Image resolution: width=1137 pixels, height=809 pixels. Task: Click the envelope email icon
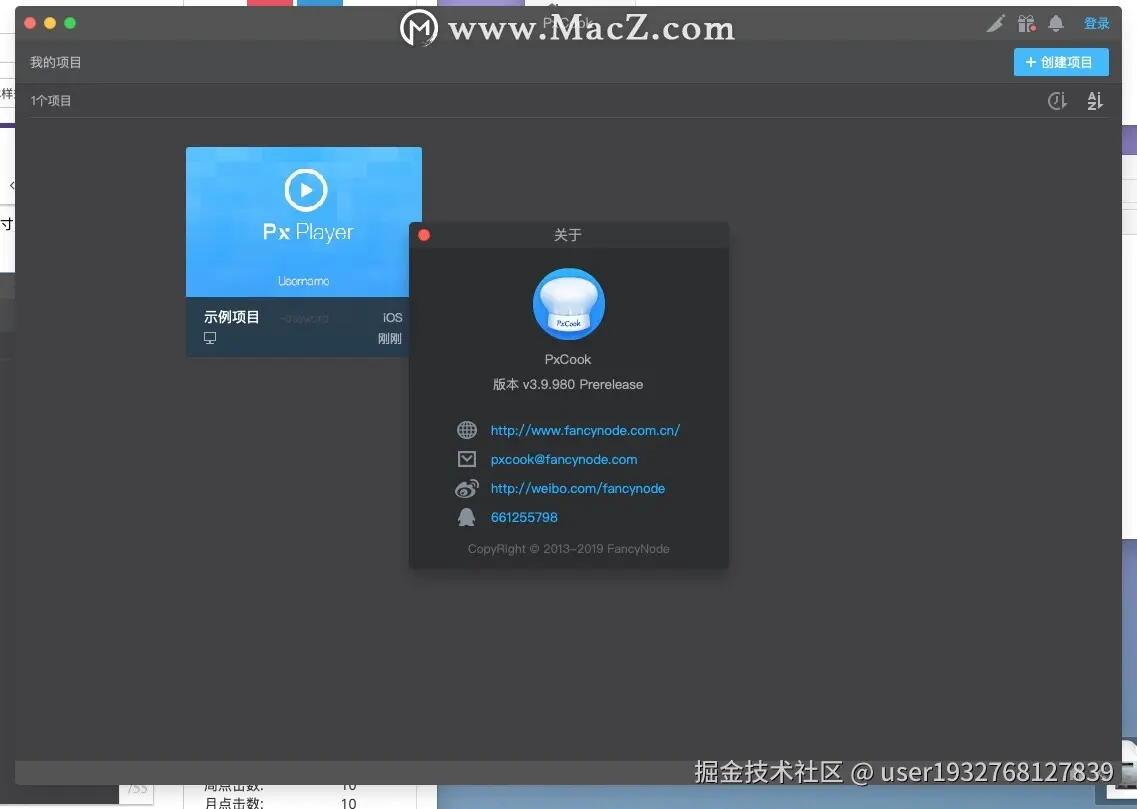point(467,459)
